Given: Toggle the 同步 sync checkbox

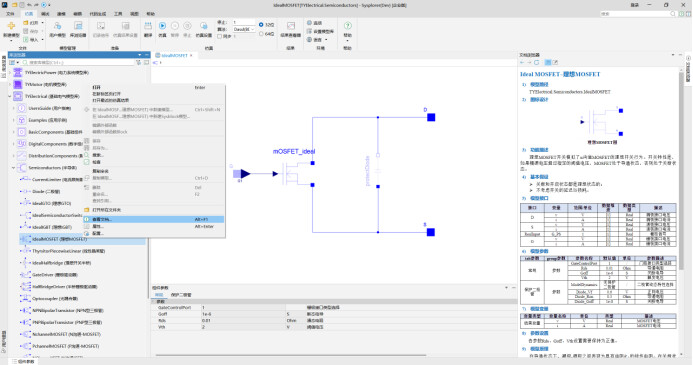Looking at the screenshot, I should click(x=220, y=36).
